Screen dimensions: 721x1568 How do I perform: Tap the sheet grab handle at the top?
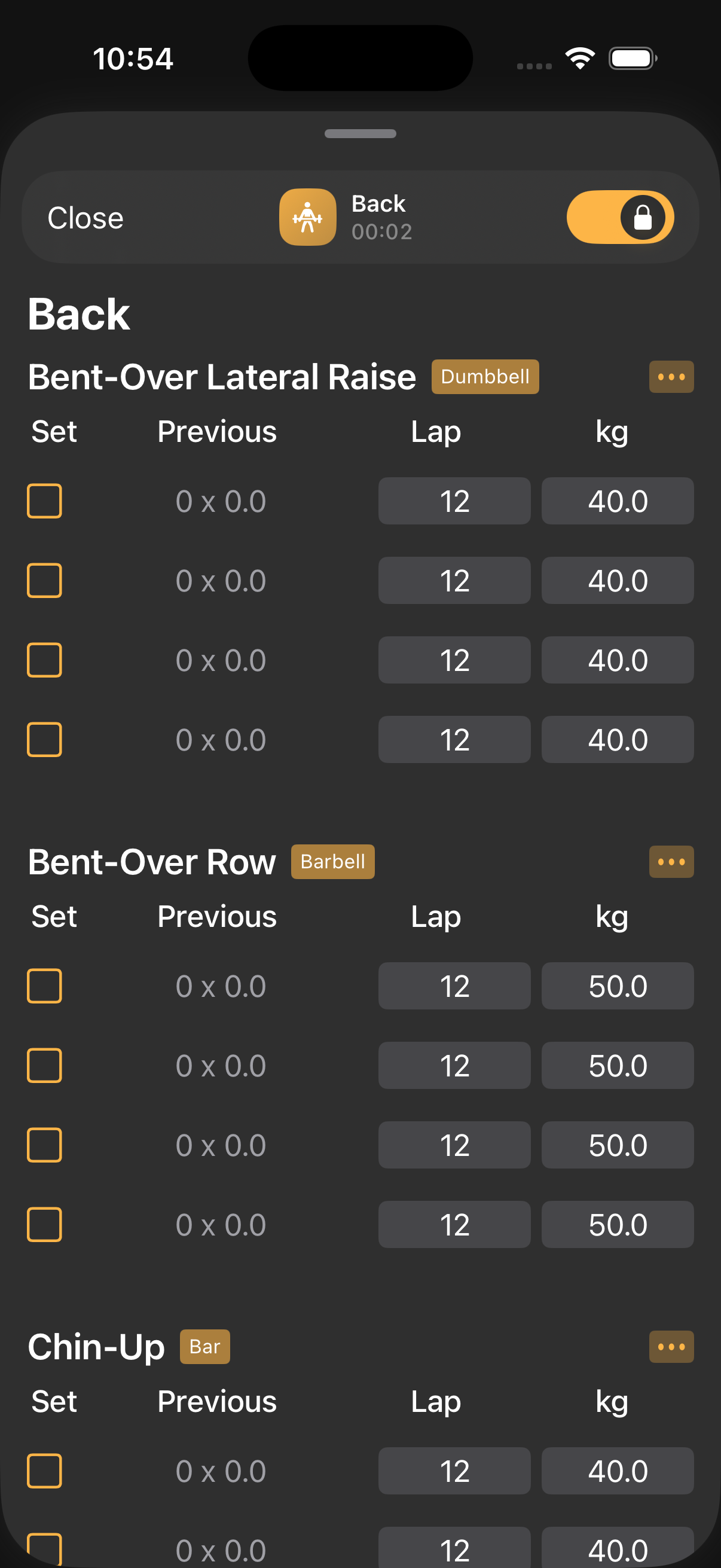360,133
